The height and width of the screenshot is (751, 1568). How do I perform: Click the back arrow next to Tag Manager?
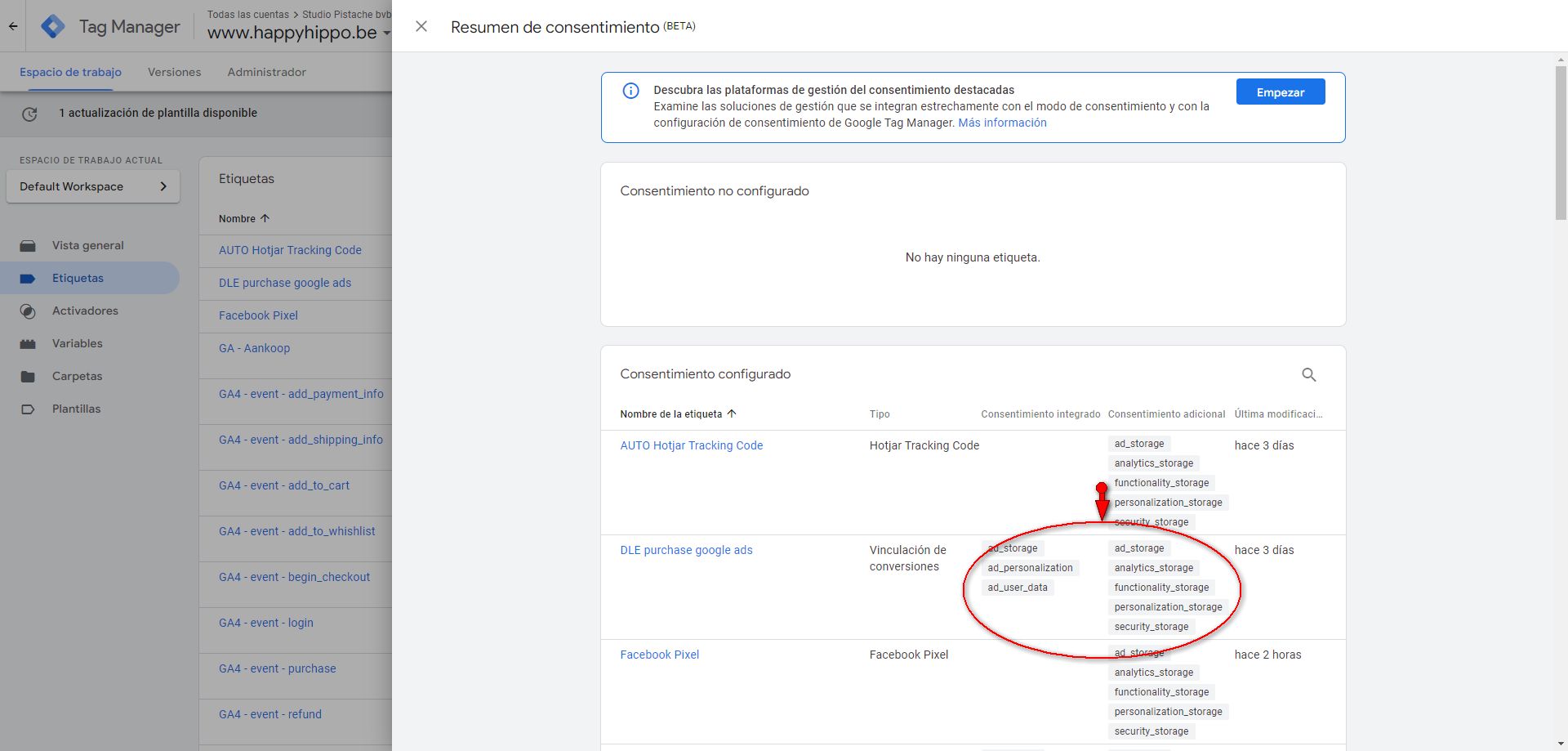(13, 26)
